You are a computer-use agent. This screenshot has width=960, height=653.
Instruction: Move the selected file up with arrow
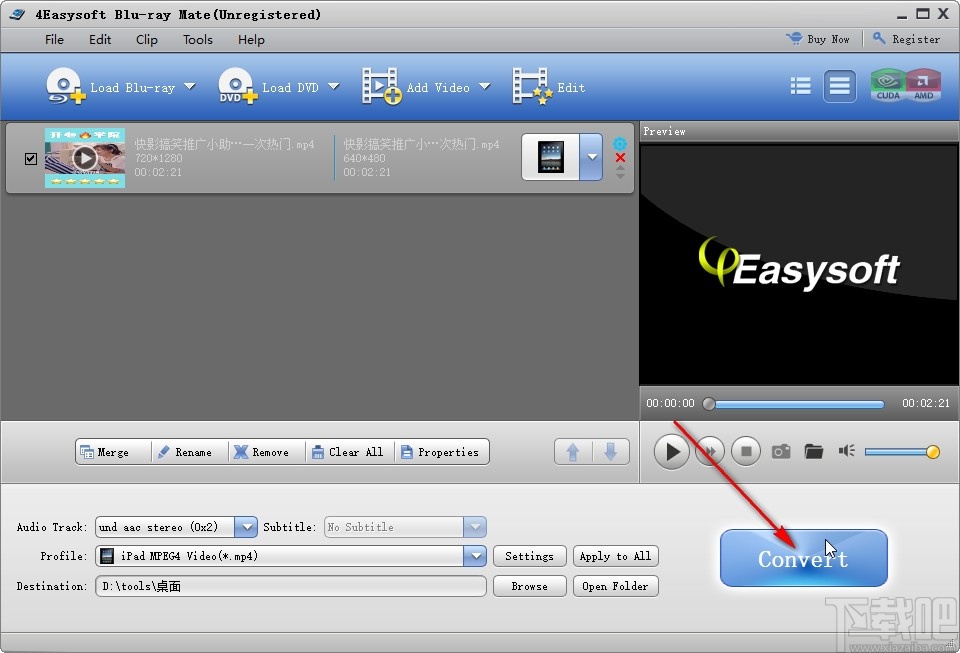(573, 452)
